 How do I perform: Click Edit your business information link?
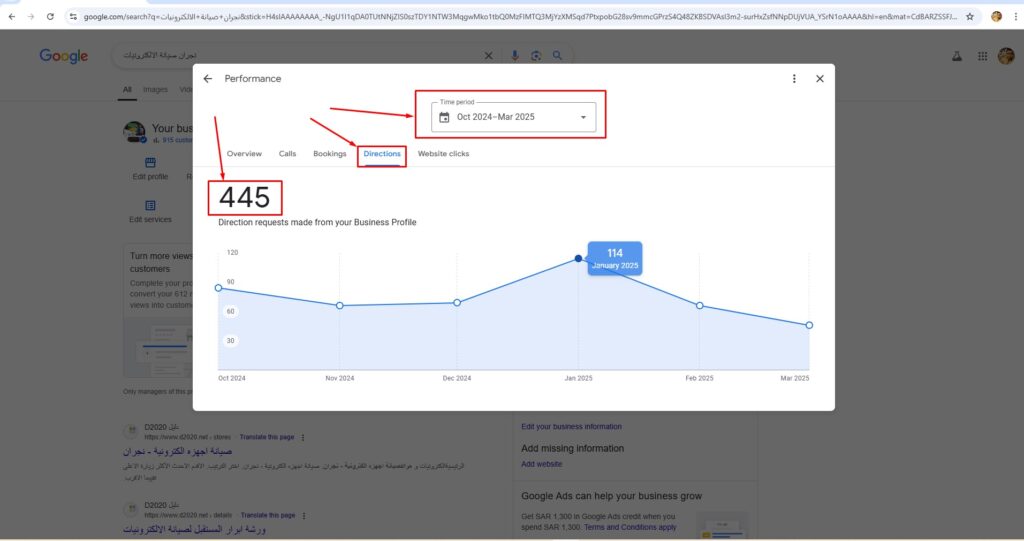pos(571,427)
